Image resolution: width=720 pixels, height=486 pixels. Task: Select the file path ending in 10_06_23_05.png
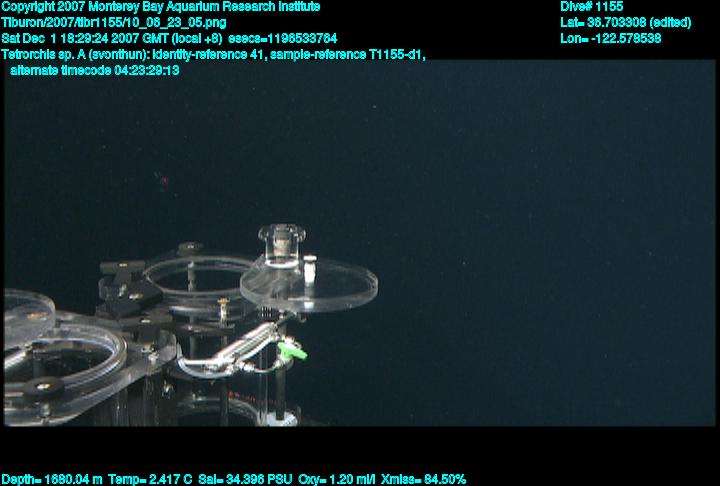[x=114, y=23]
